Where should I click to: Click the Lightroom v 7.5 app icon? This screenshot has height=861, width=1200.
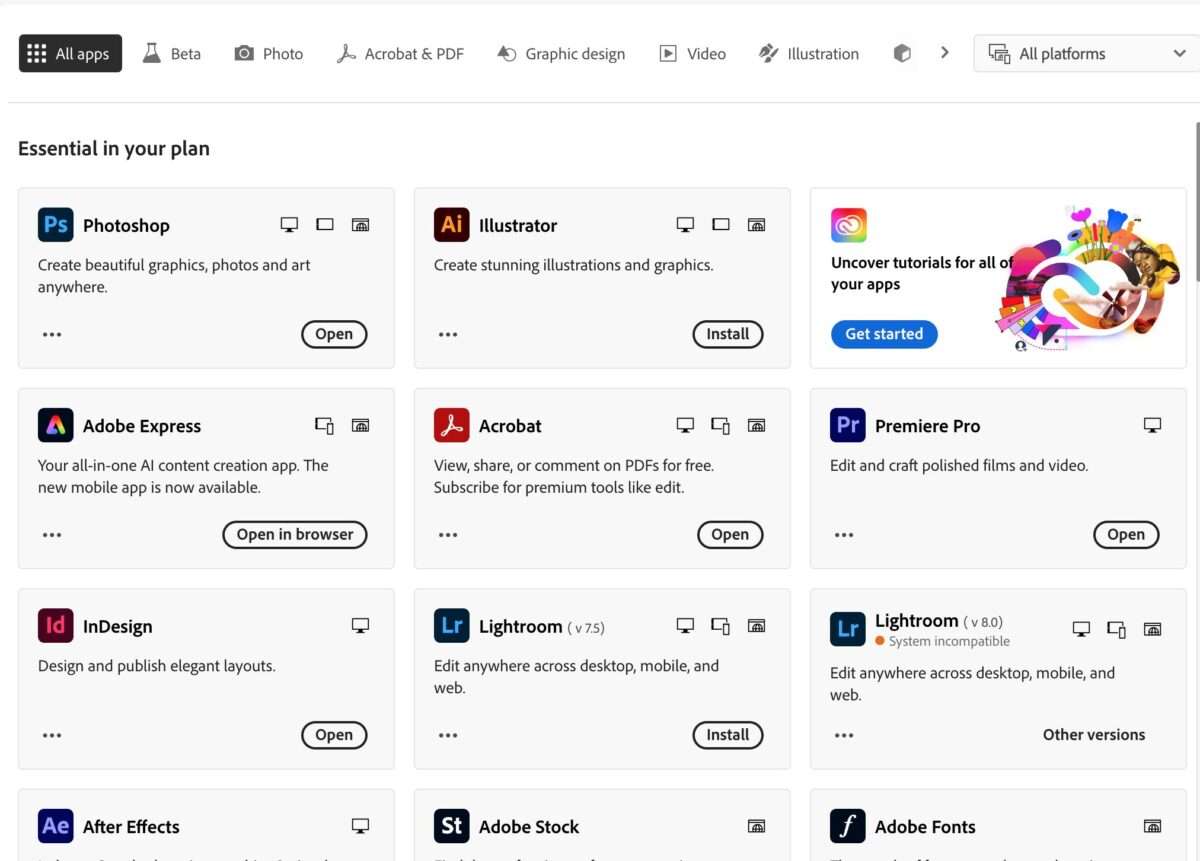coord(452,626)
